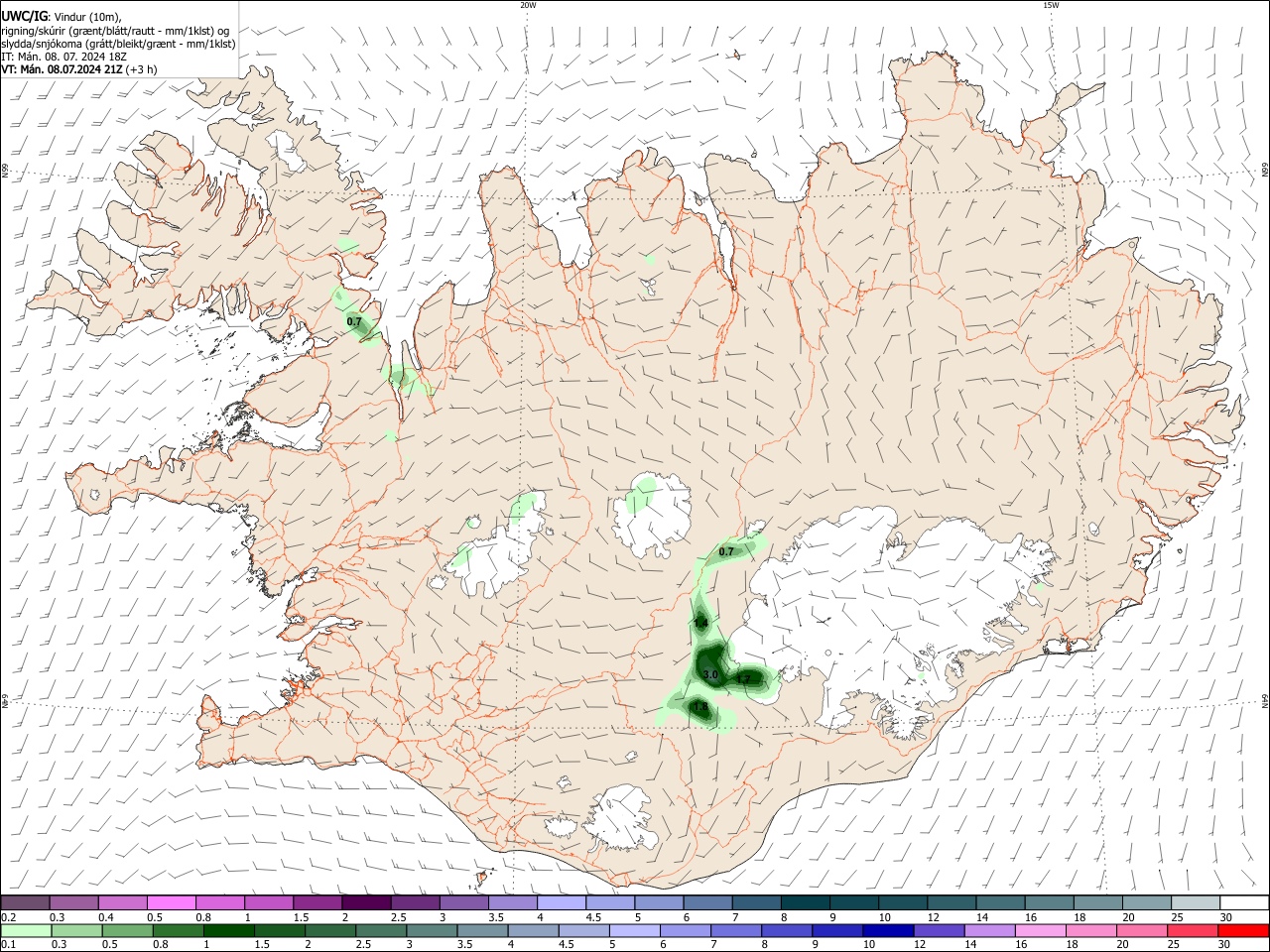
Task: Pick the snow legend swatch labelled 14
Action: coord(1001,902)
